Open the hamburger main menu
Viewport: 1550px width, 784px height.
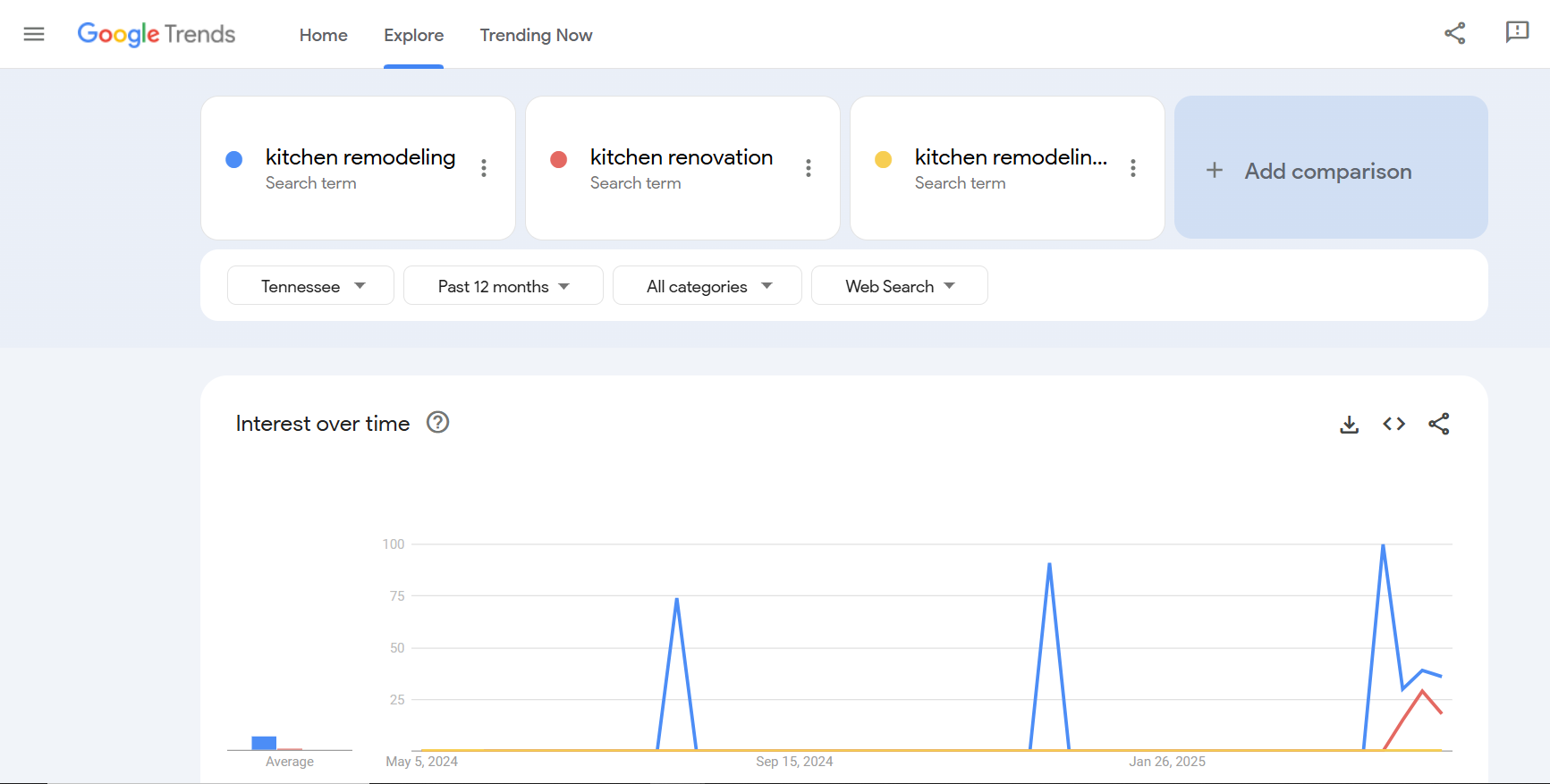34,34
